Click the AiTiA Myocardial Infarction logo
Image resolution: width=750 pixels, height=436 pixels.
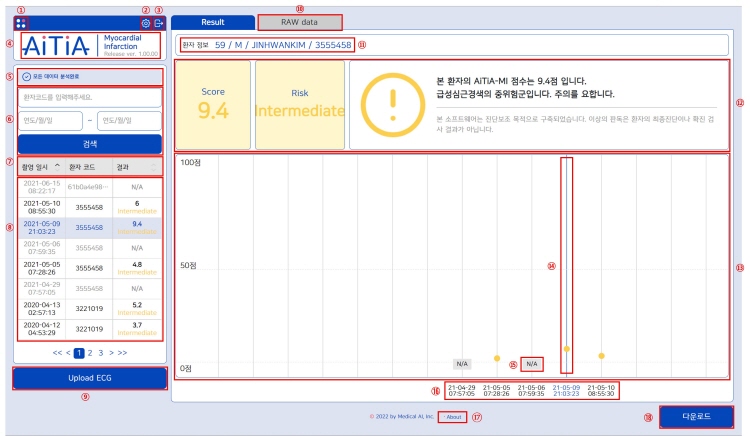pyautogui.click(x=89, y=47)
